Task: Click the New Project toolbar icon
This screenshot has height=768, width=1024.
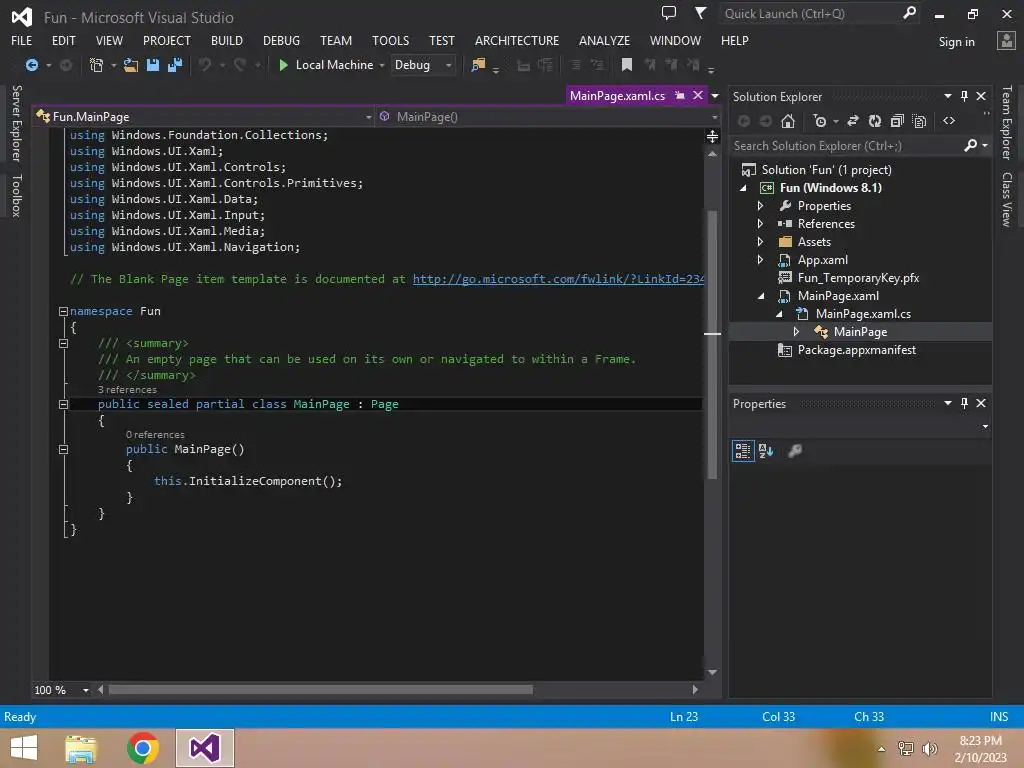Action: [96, 65]
